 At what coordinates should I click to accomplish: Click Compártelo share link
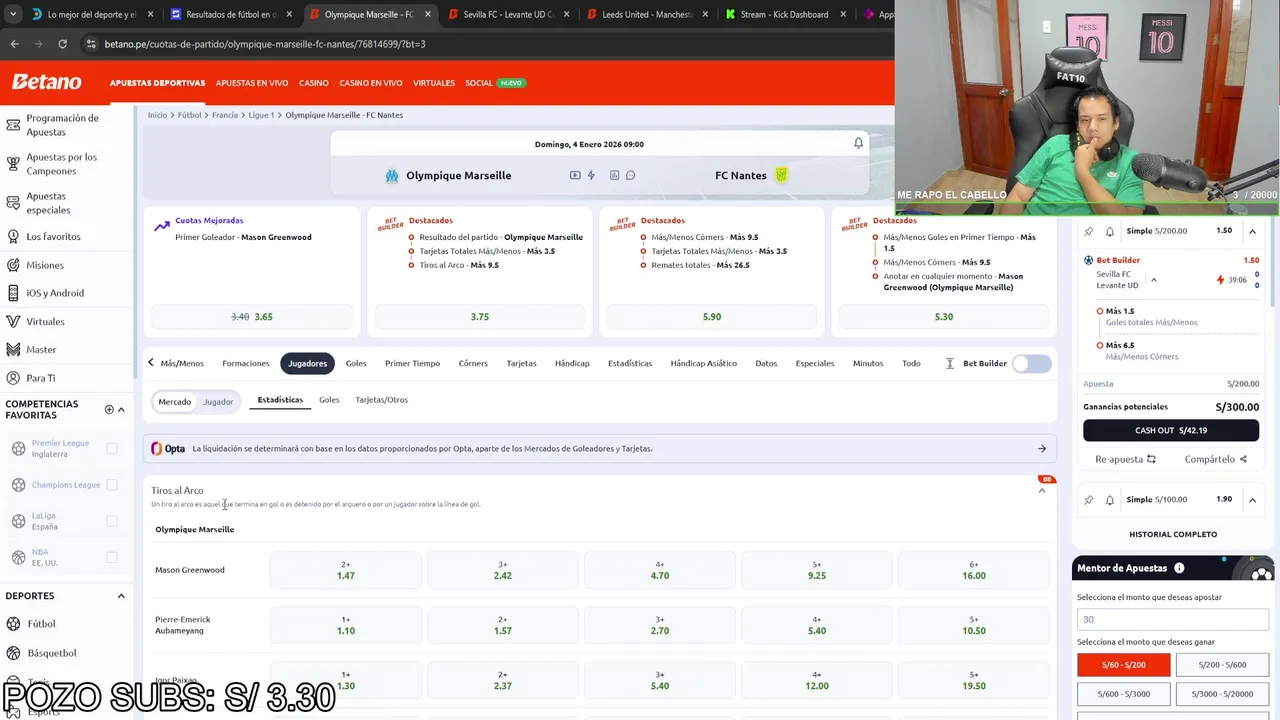(1216, 460)
